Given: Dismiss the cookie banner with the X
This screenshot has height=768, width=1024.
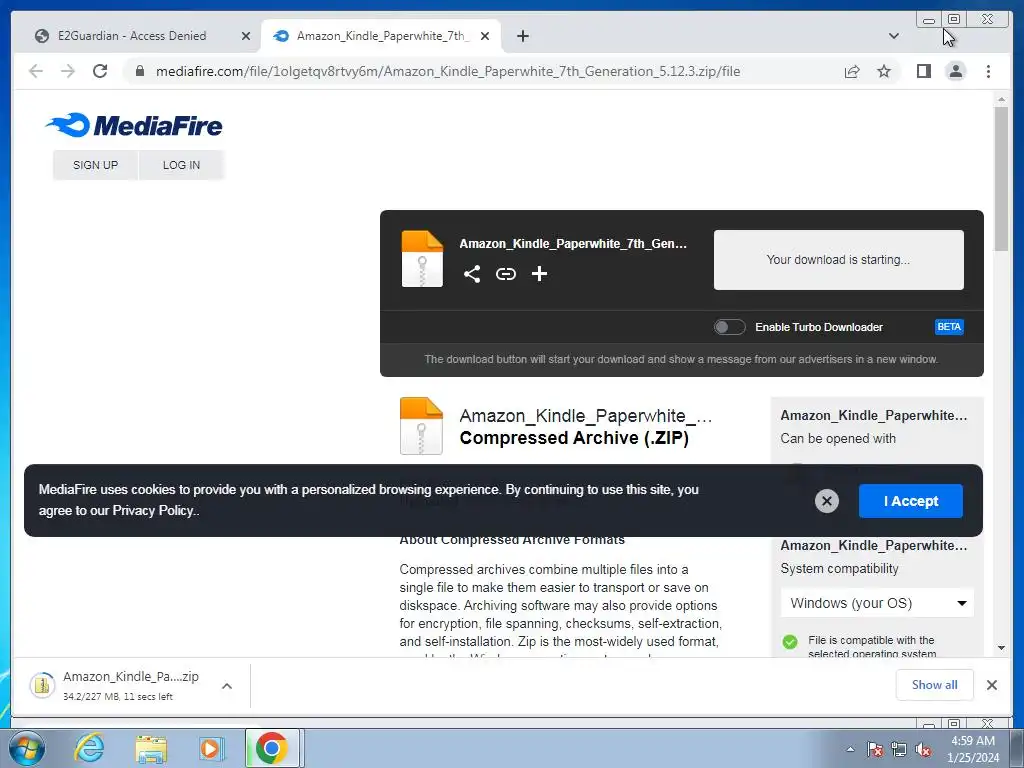Looking at the screenshot, I should [x=827, y=501].
